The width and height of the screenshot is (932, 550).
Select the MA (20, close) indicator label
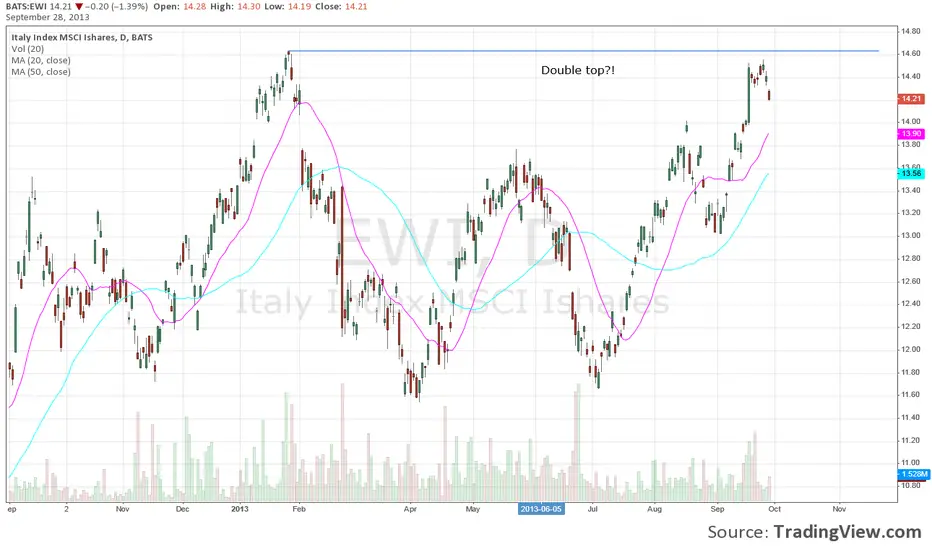click(41, 60)
